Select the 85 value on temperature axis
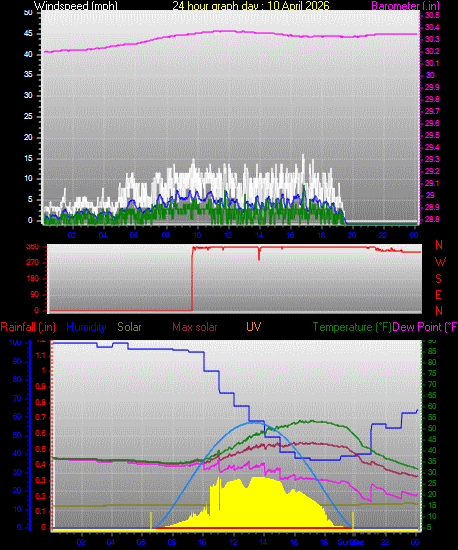Screen dimensions: 458x550 click(432, 351)
